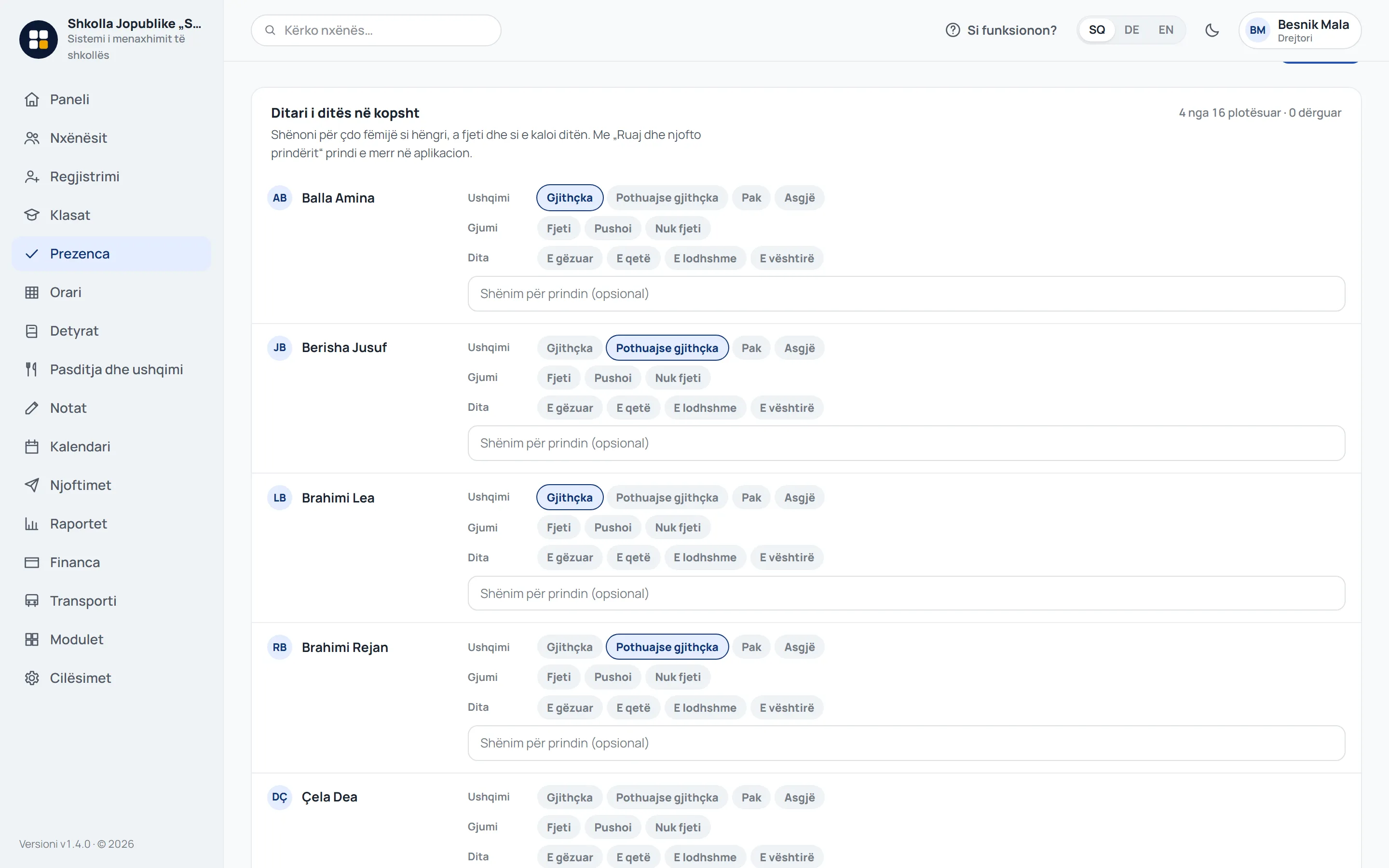
Task: Click the Kalendari calendar icon
Action: coord(31,446)
